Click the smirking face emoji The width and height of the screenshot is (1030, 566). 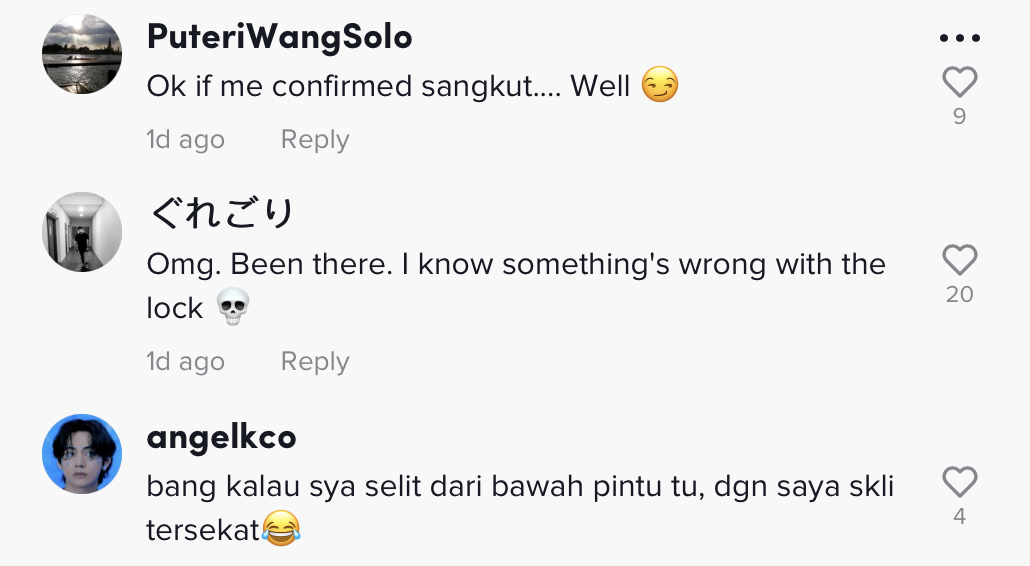660,86
